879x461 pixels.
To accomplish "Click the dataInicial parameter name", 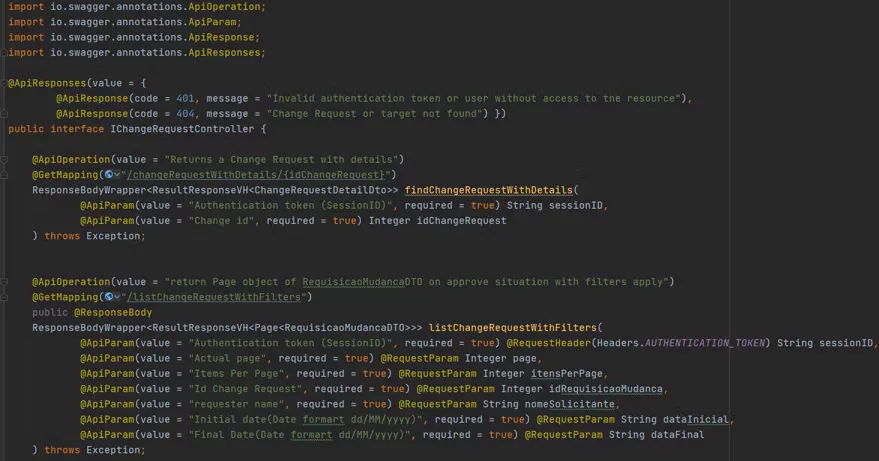I will [x=696, y=419].
